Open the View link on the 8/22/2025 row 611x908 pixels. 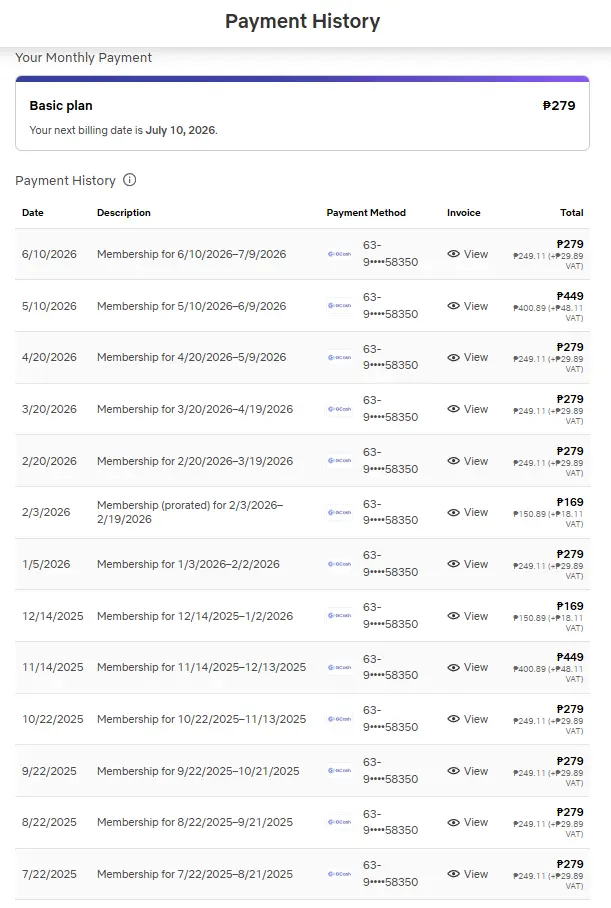click(x=468, y=822)
